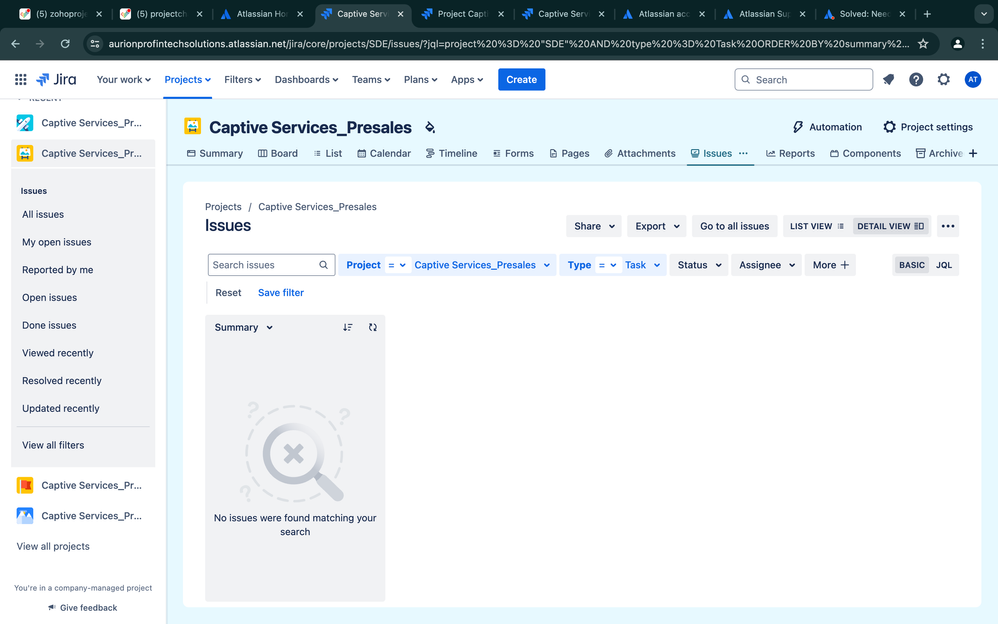The image size is (998, 624).
Task: Expand the Teams dropdown
Action: coord(371,80)
